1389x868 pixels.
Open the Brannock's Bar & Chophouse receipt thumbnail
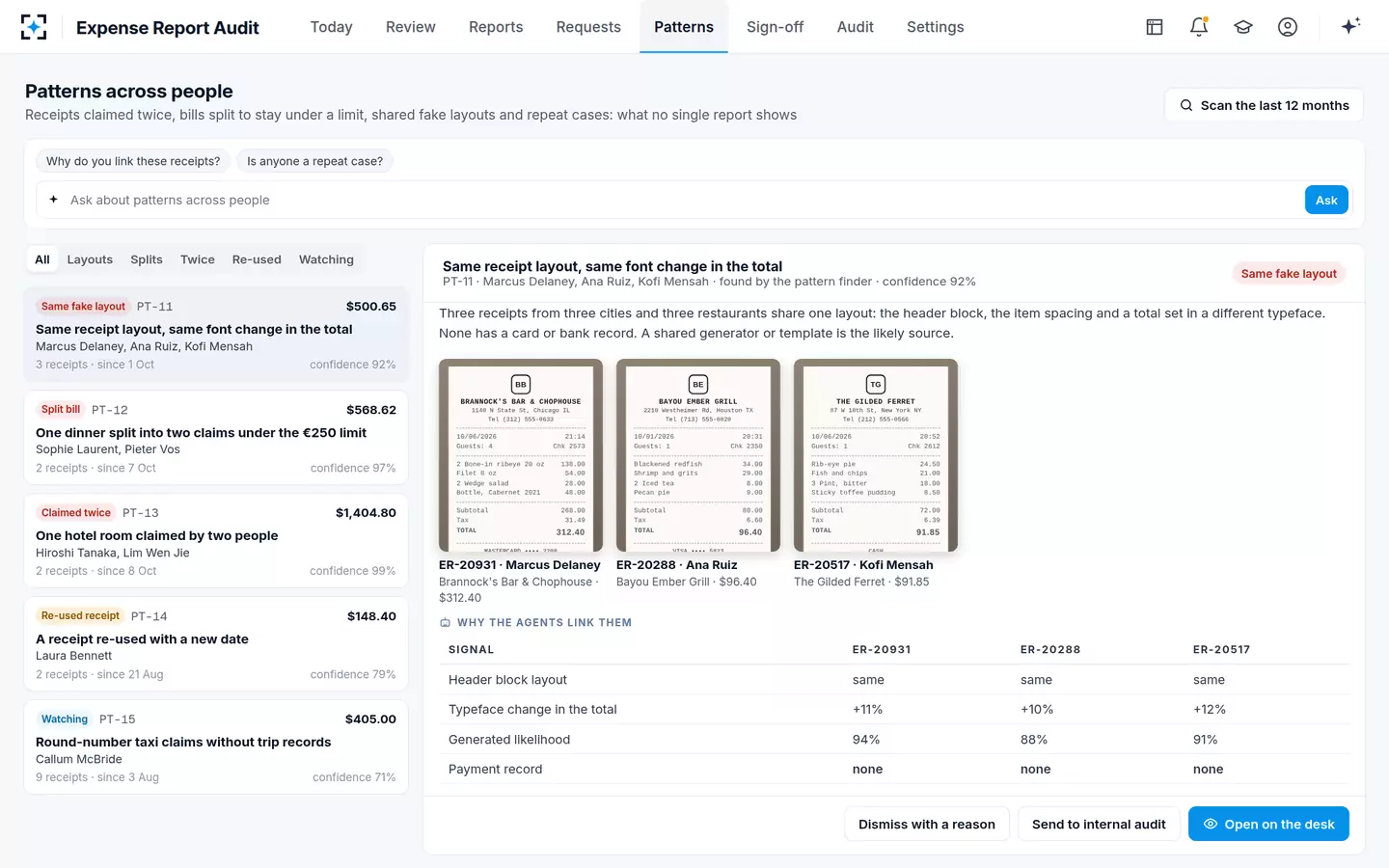point(521,455)
